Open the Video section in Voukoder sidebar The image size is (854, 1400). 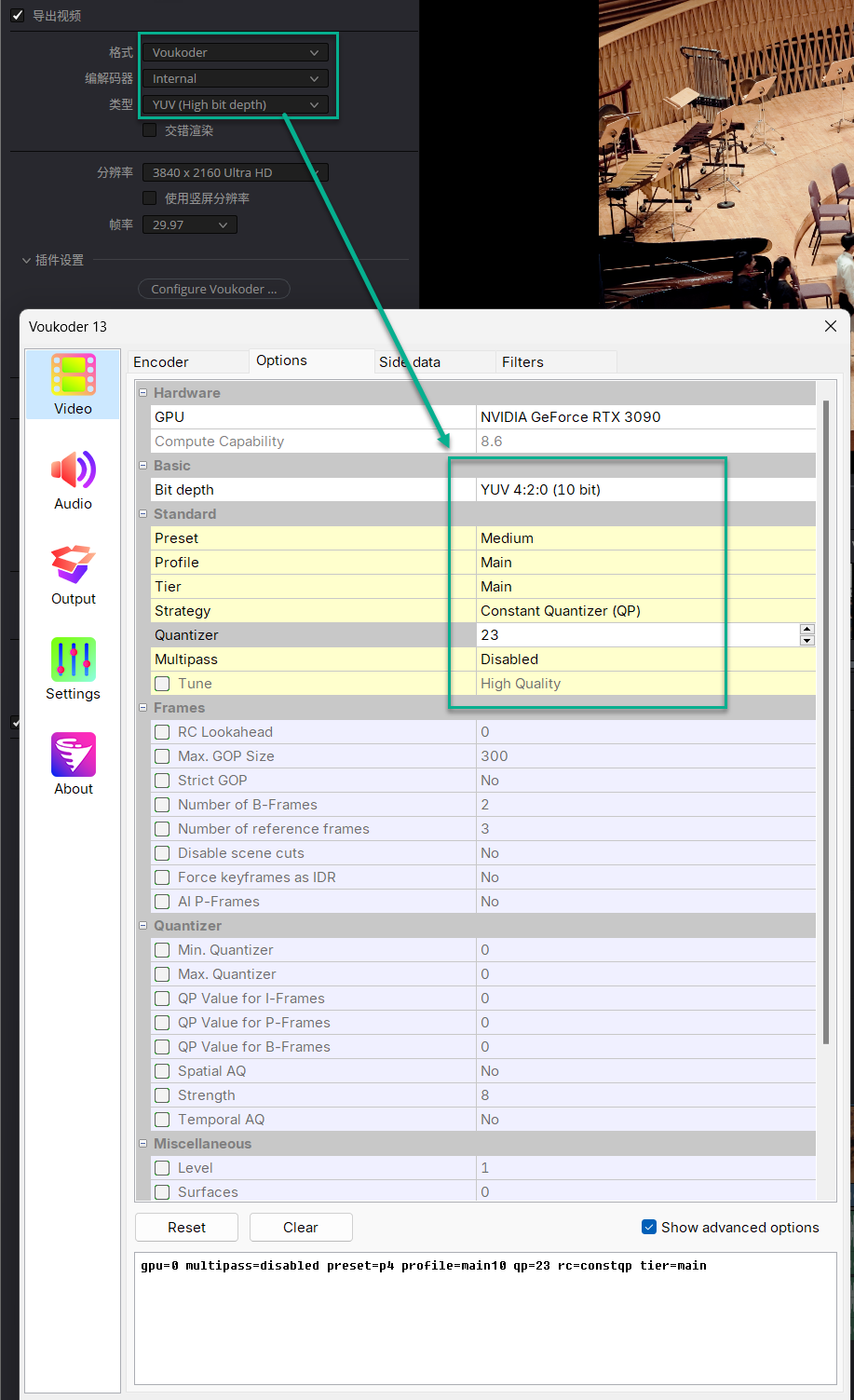[x=73, y=384]
